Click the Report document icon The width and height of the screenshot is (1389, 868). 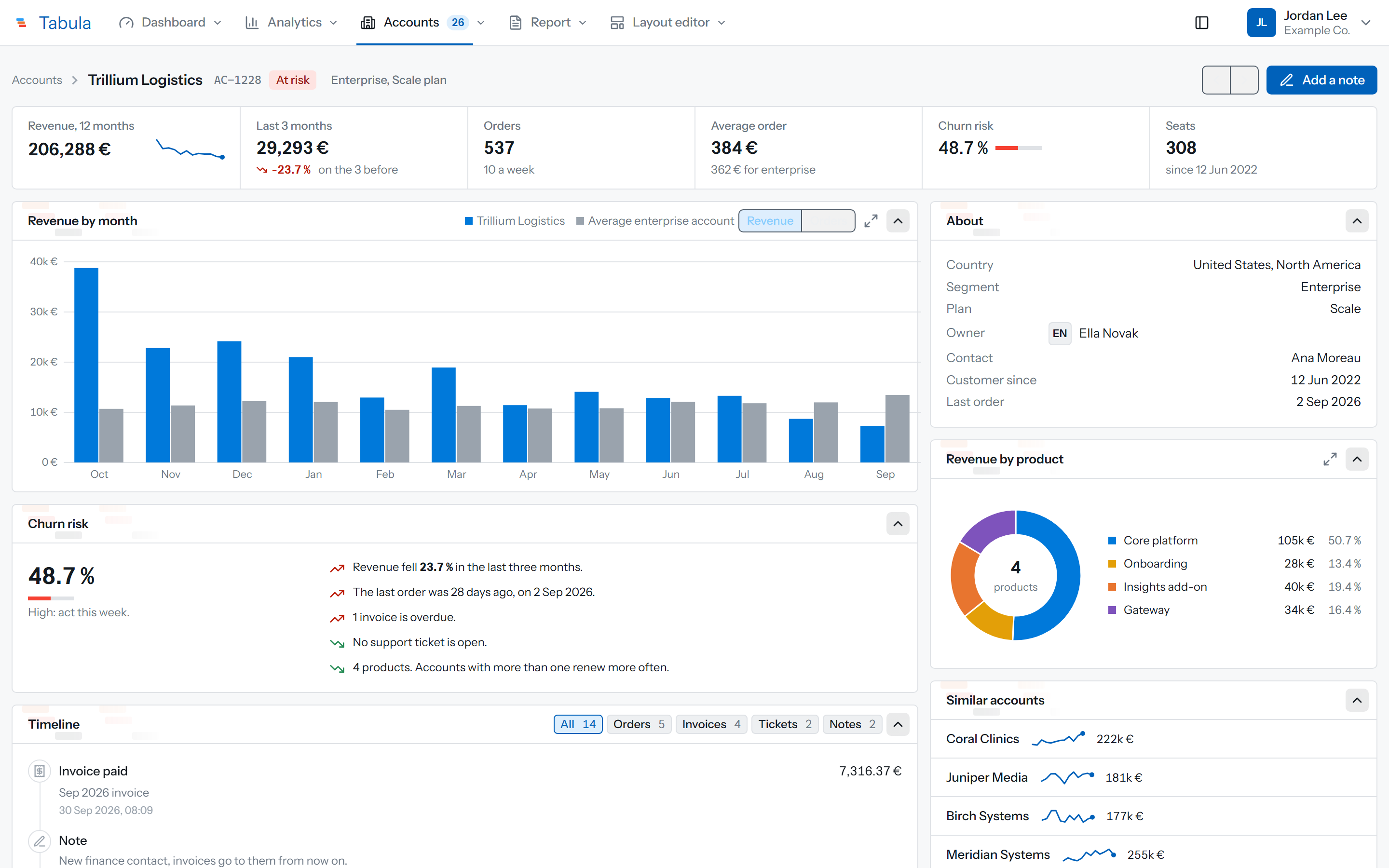[x=516, y=22]
